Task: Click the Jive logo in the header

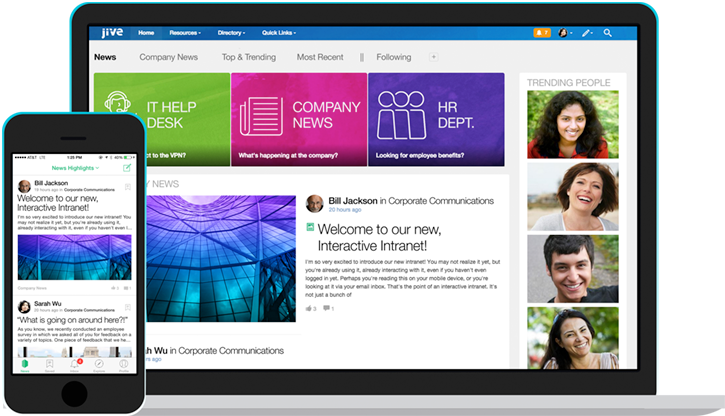Action: [112, 32]
